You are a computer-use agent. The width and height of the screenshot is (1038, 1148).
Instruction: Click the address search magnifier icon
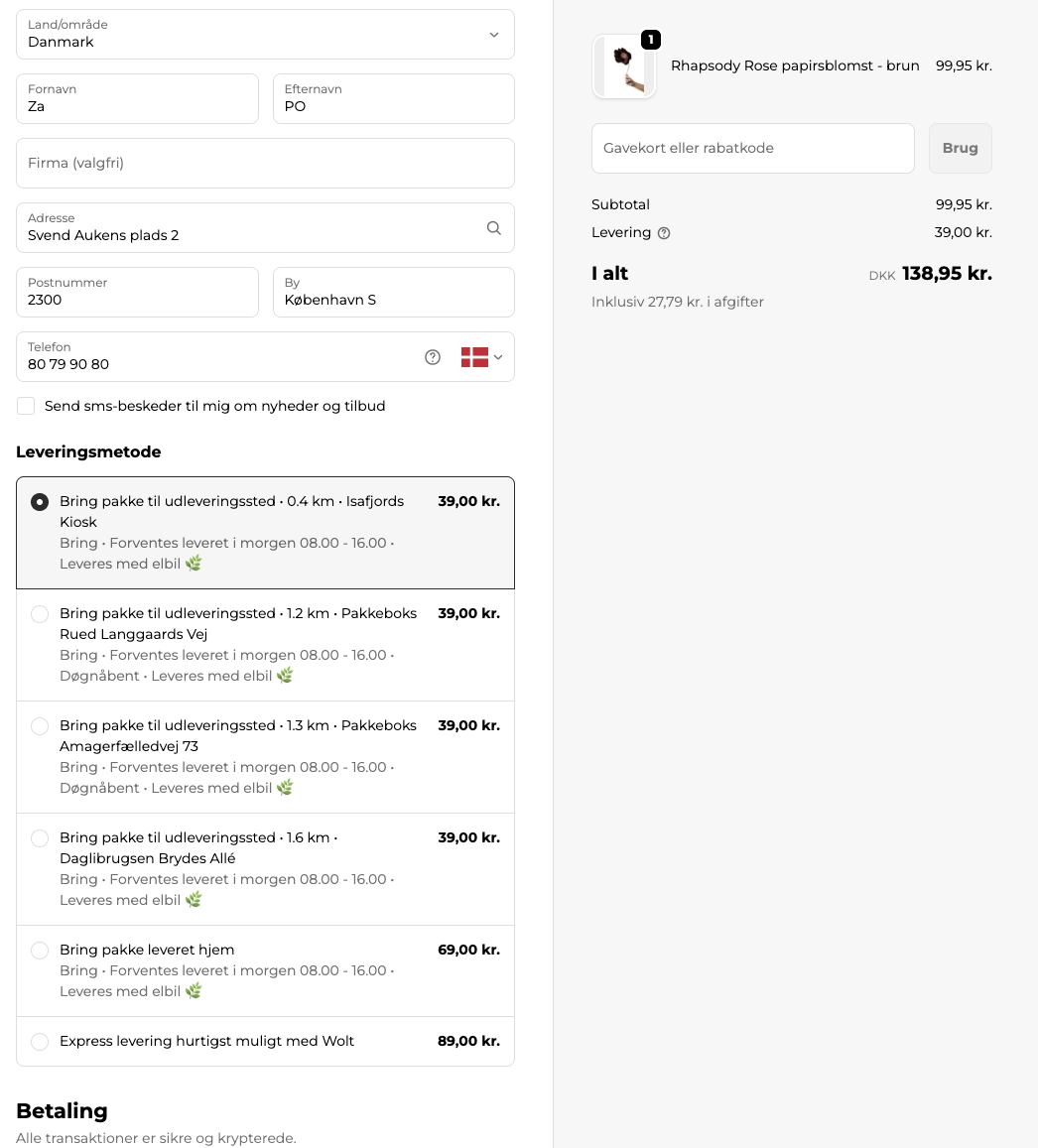(x=494, y=227)
